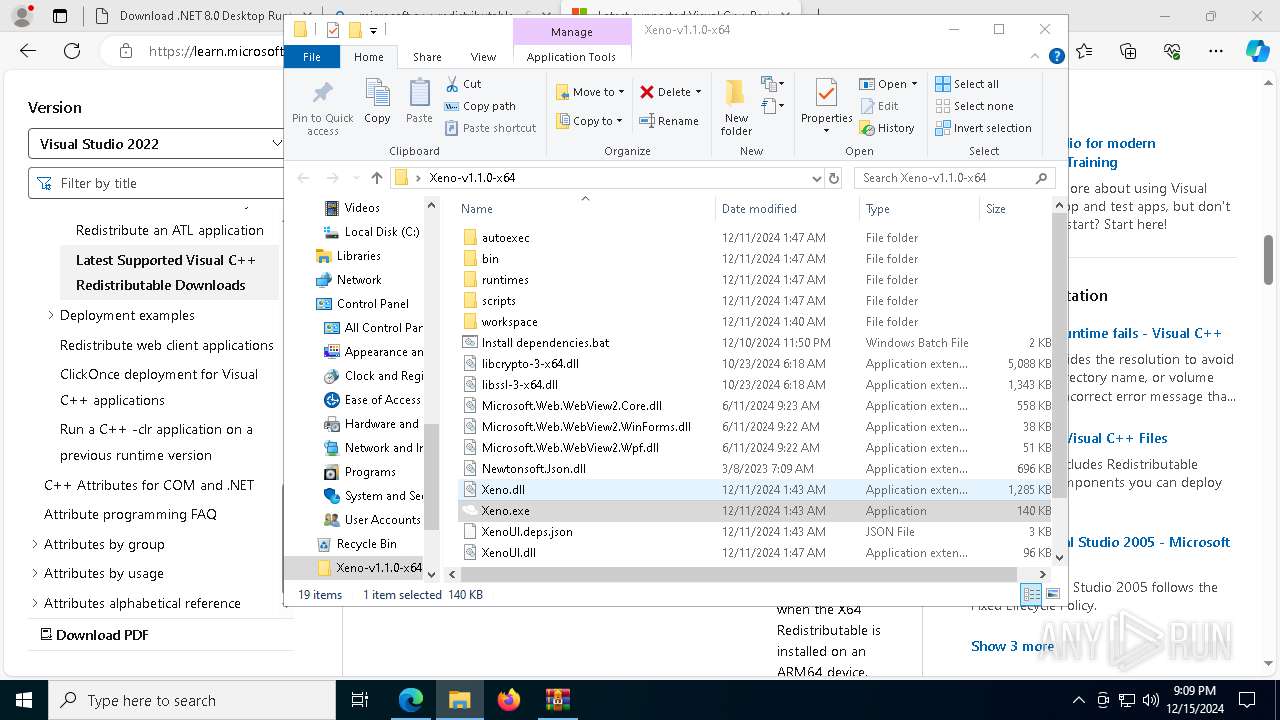1280x720 pixels.
Task: Open Control Panel in navigation pane
Action: 372,304
